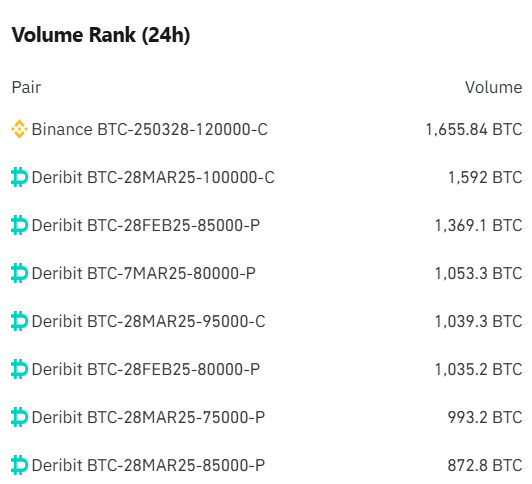
Task: Click Deribit icon beside BTC-28FEB25-85000-P
Action: (x=19, y=225)
